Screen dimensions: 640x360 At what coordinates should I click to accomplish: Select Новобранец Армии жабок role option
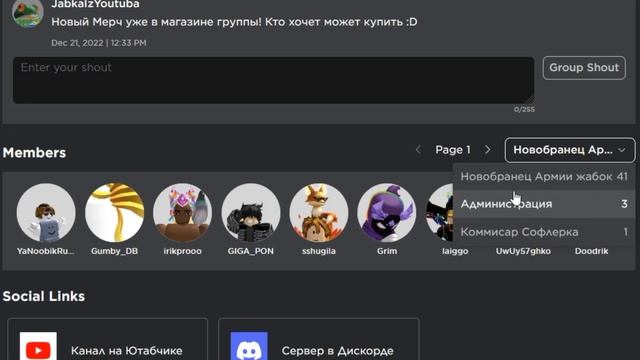(544, 176)
